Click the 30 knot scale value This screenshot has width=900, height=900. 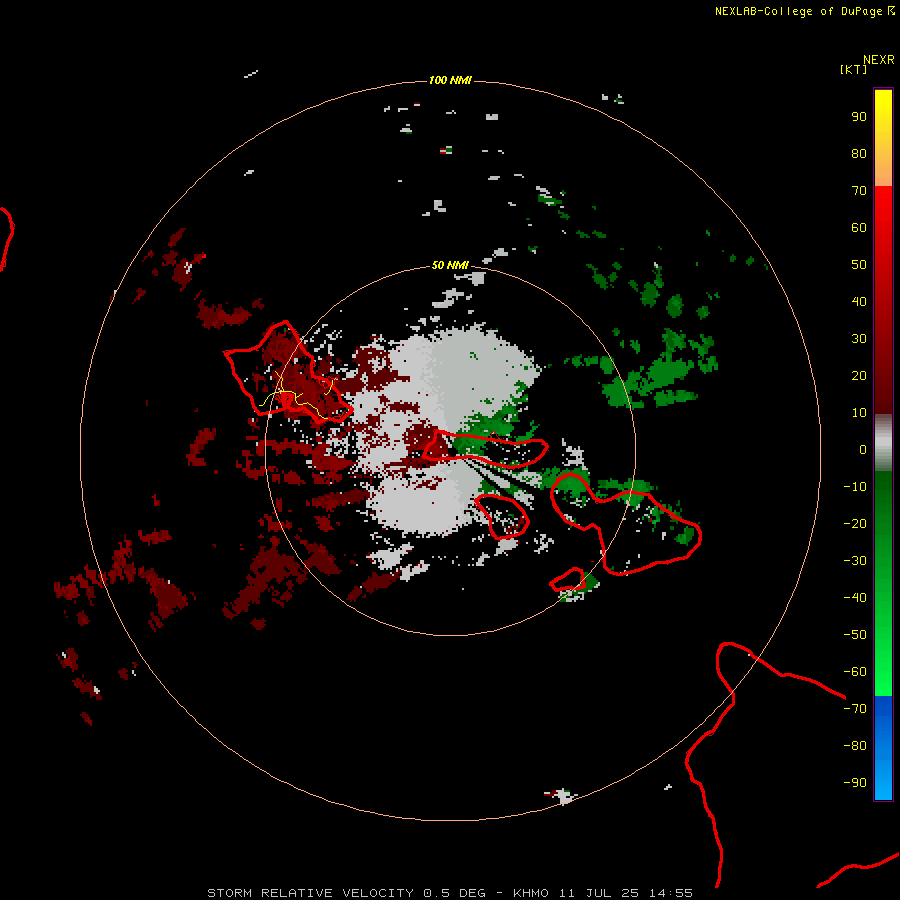point(859,339)
